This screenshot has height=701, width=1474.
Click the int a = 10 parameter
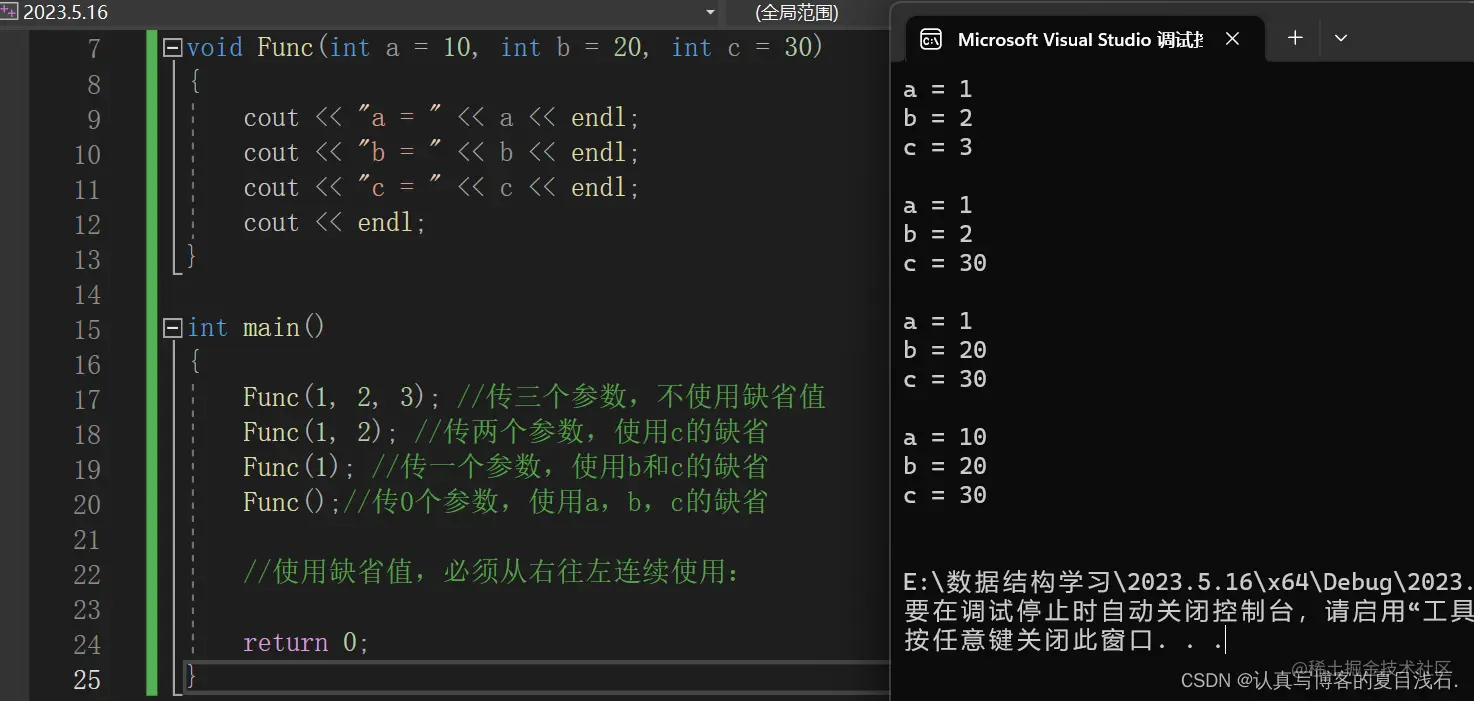coord(400,47)
